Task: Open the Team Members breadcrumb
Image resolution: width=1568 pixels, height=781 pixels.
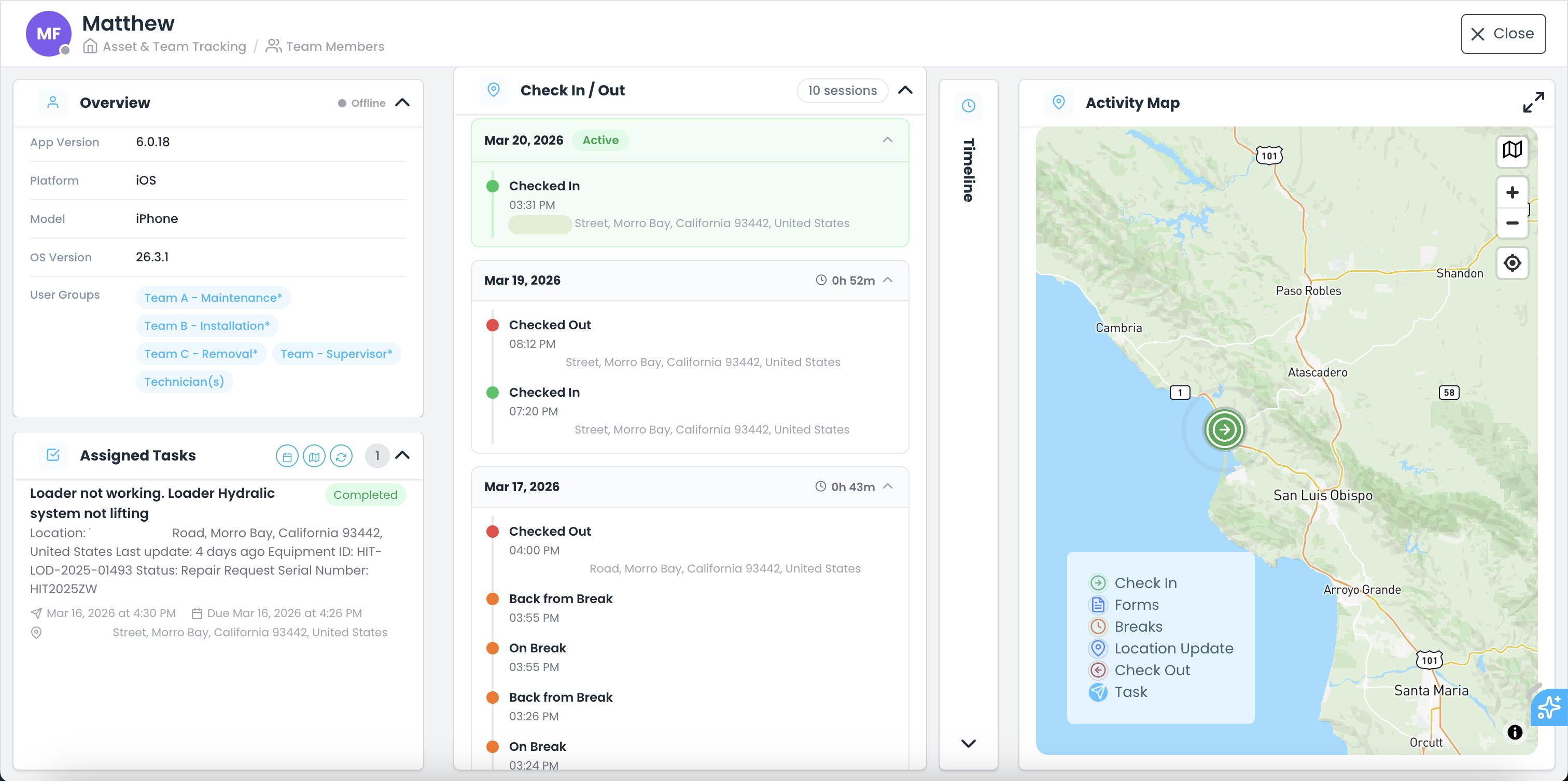Action: 334,46
